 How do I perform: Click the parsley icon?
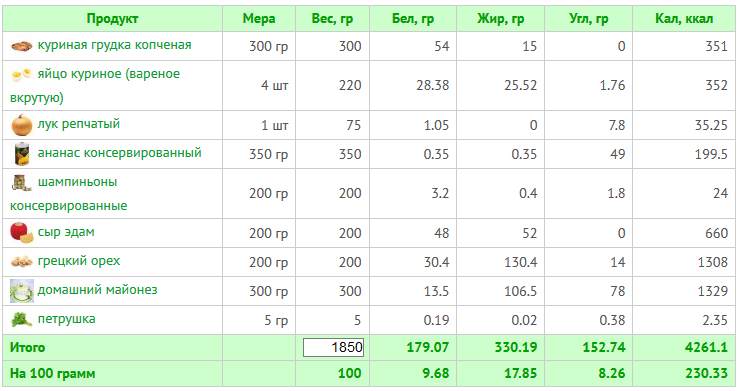pyautogui.click(x=22, y=320)
